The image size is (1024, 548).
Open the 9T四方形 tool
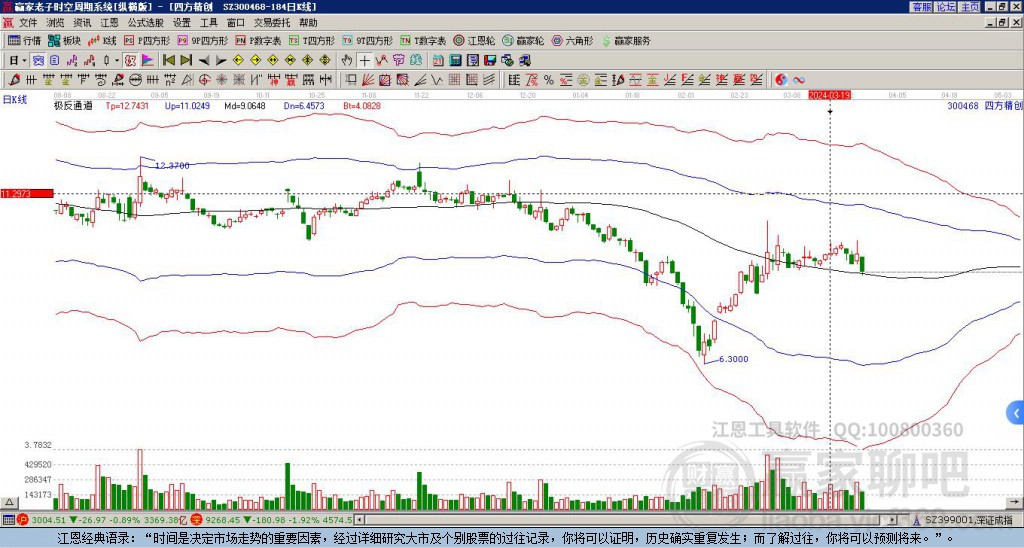[368, 40]
